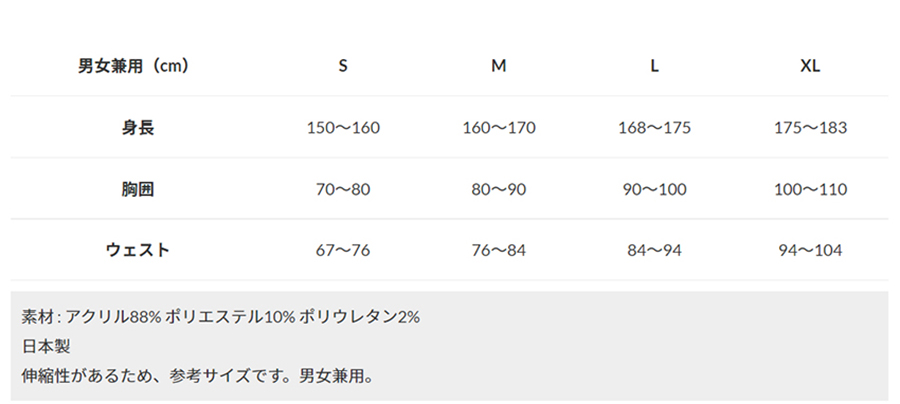Select the 160～170 height value
900x404 pixels.
pos(499,127)
